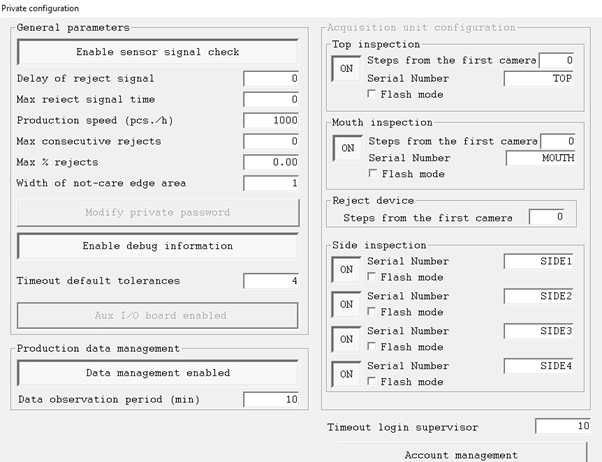The height and width of the screenshot is (462, 602).
Task: Toggle the ON button for SIDE3
Action: point(347,339)
